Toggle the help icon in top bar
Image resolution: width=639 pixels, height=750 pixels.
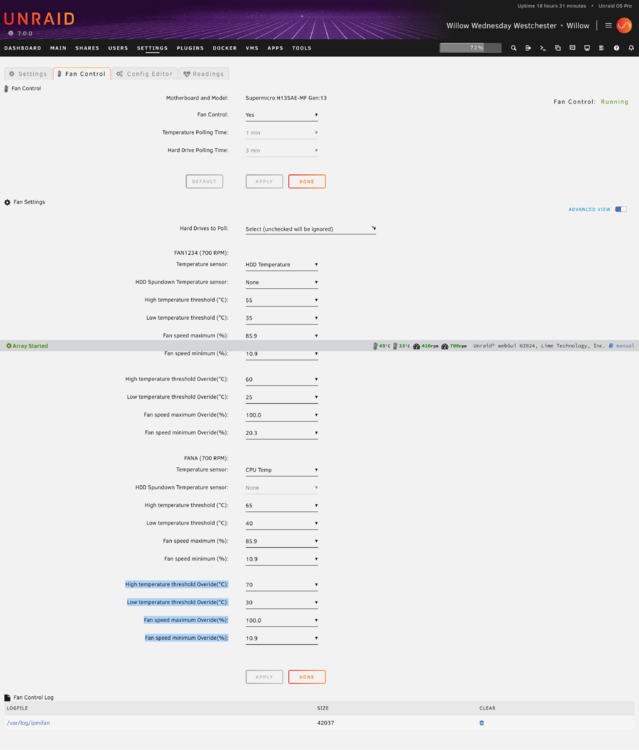[617, 48]
